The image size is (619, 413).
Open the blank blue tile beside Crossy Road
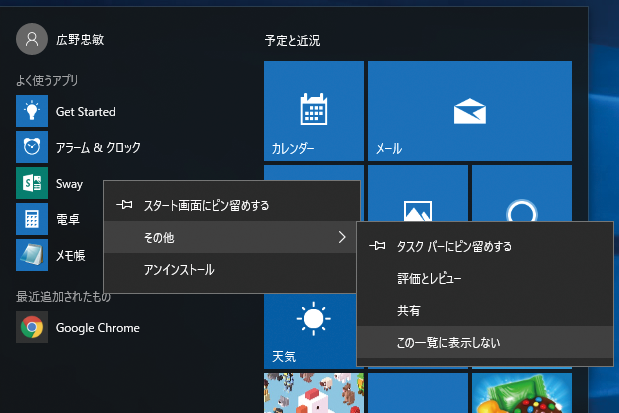(418, 393)
